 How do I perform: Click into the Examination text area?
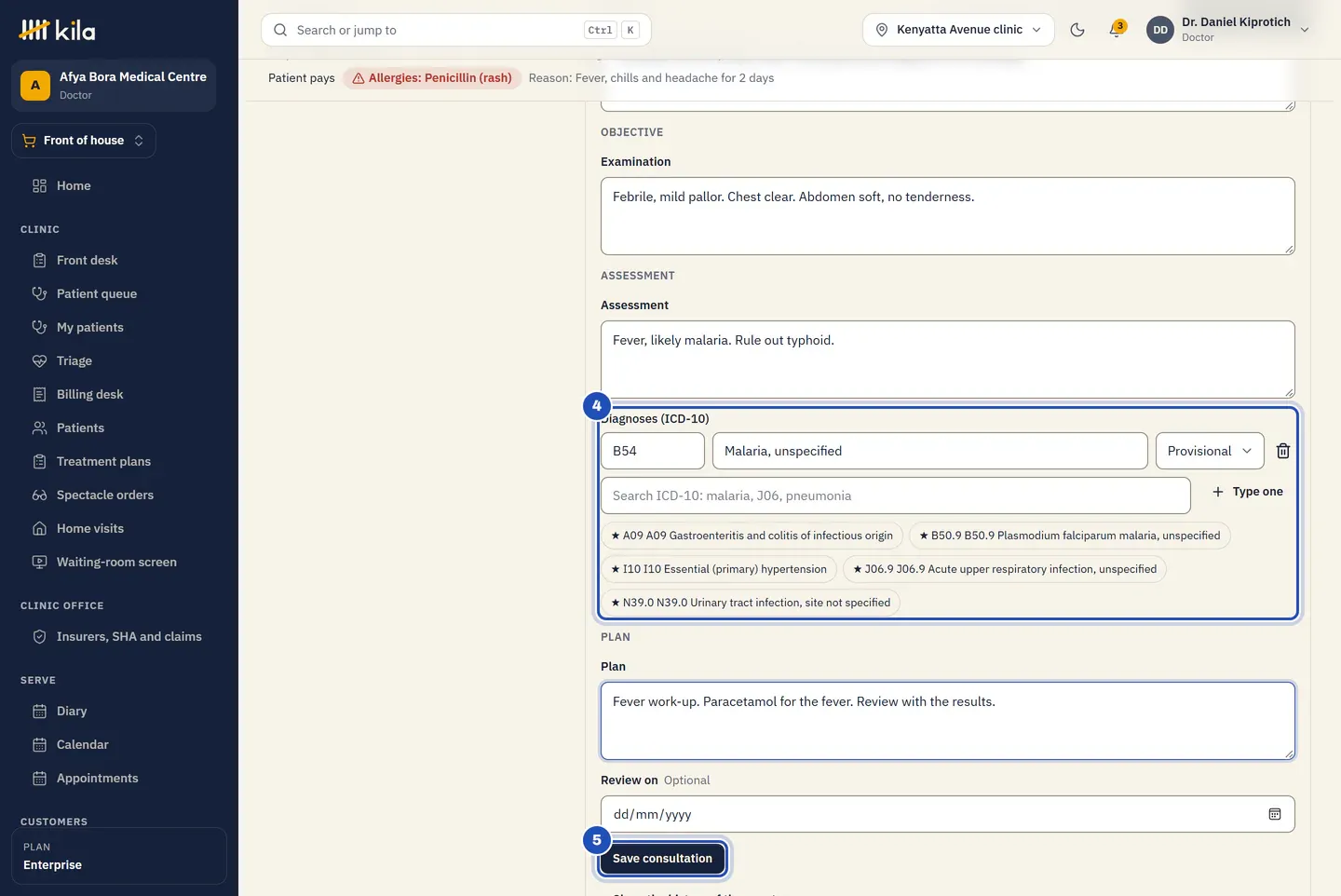(x=948, y=216)
